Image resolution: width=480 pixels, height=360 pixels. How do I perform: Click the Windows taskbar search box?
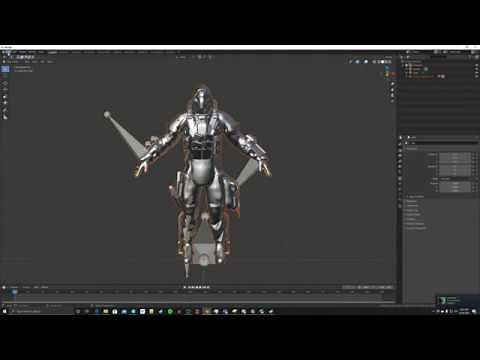[x=42, y=311]
